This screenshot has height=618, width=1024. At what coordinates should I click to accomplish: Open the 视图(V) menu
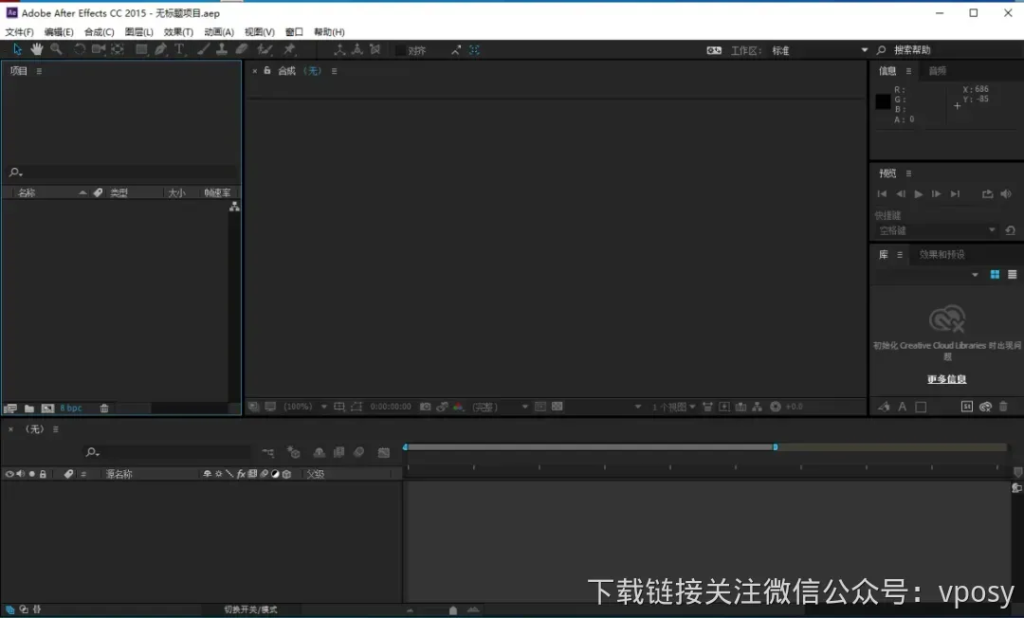tap(259, 32)
